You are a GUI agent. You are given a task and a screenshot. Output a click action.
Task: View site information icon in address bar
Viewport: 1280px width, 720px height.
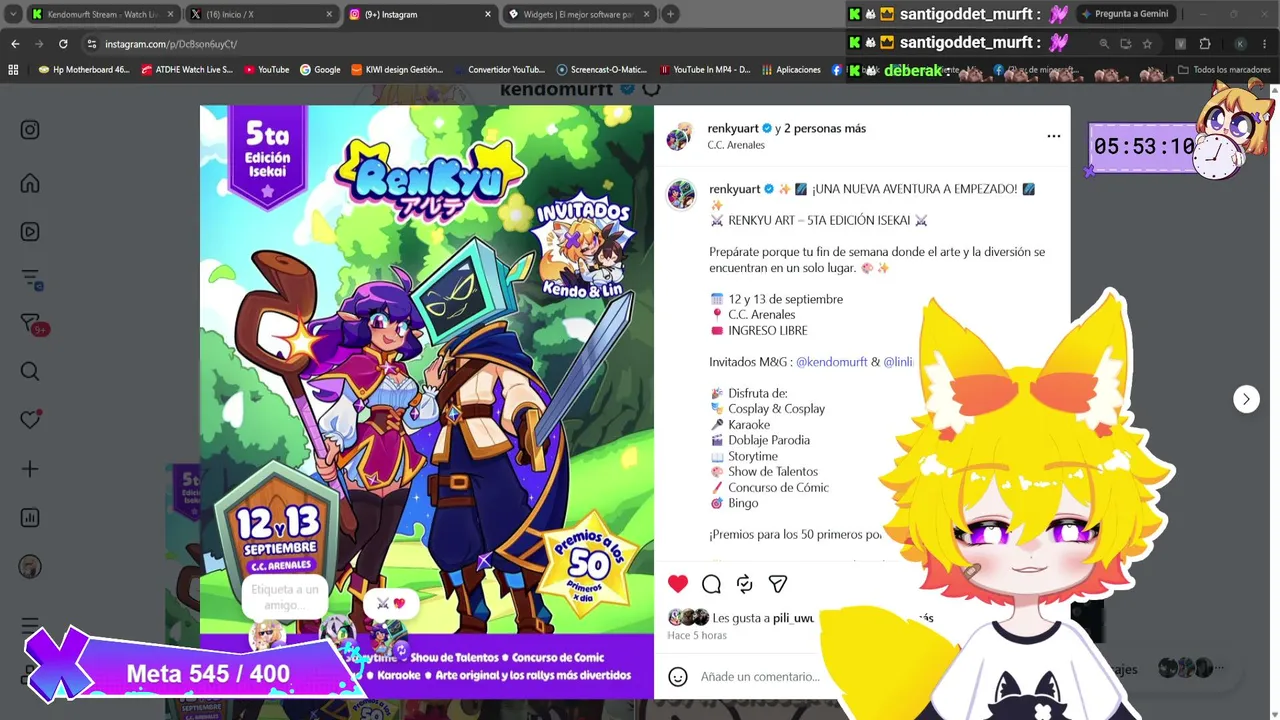92,44
